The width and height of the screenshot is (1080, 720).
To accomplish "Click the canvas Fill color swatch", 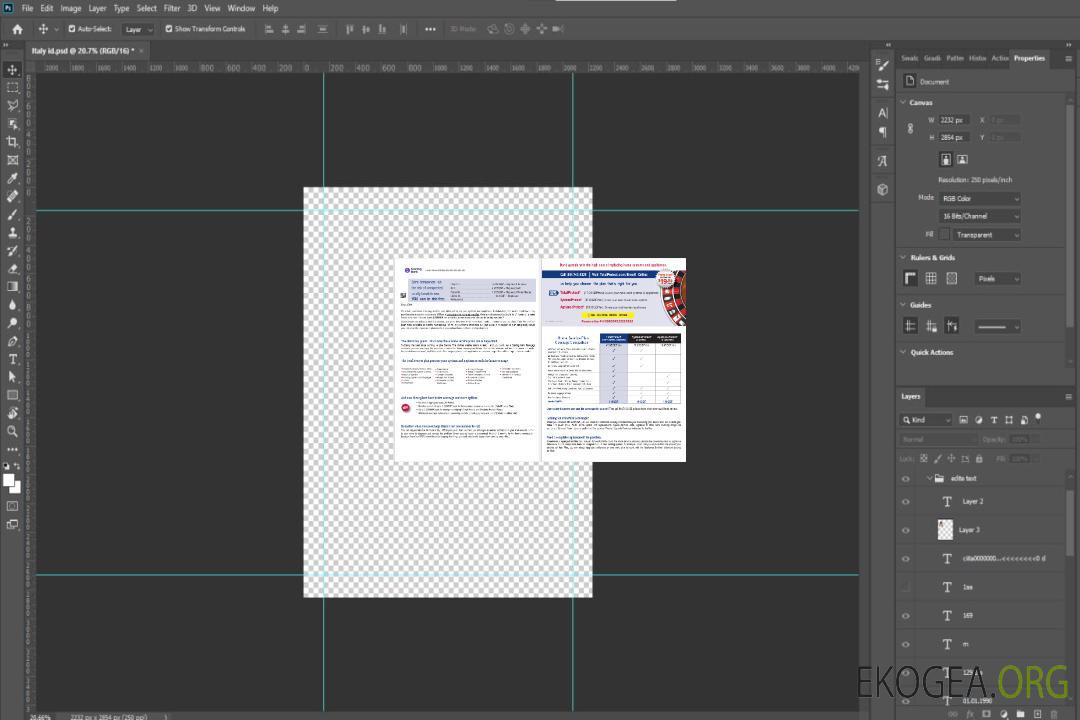I will click(x=943, y=234).
